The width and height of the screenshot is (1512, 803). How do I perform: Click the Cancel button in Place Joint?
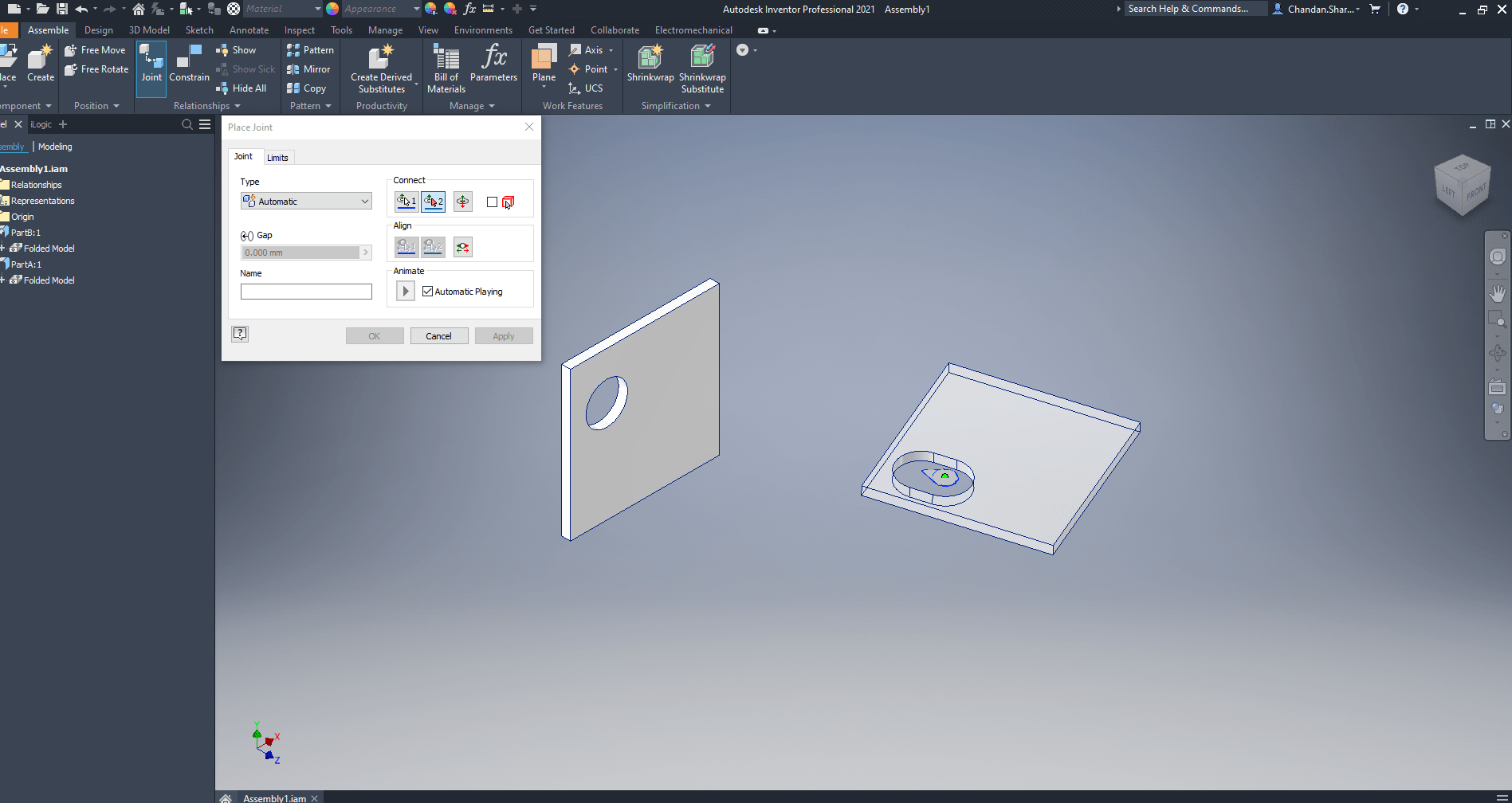pos(438,335)
